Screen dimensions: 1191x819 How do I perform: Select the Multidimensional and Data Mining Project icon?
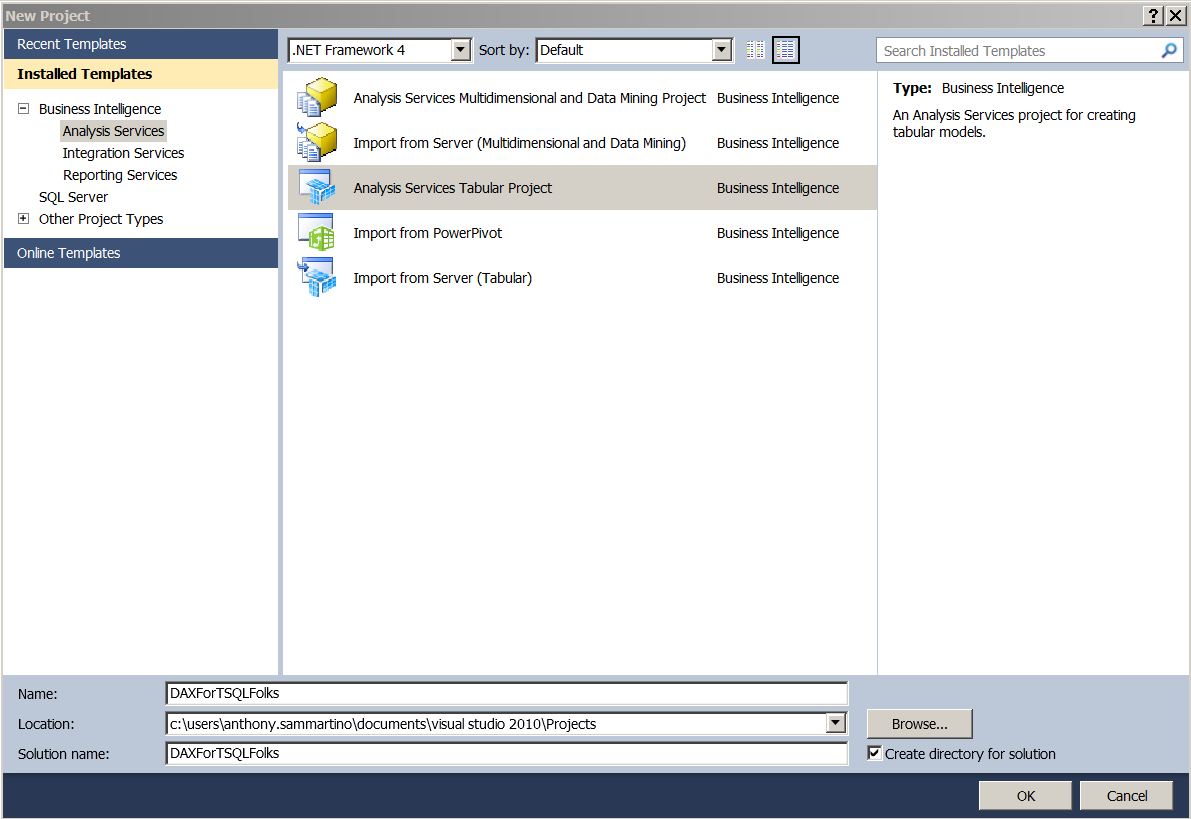click(x=317, y=97)
